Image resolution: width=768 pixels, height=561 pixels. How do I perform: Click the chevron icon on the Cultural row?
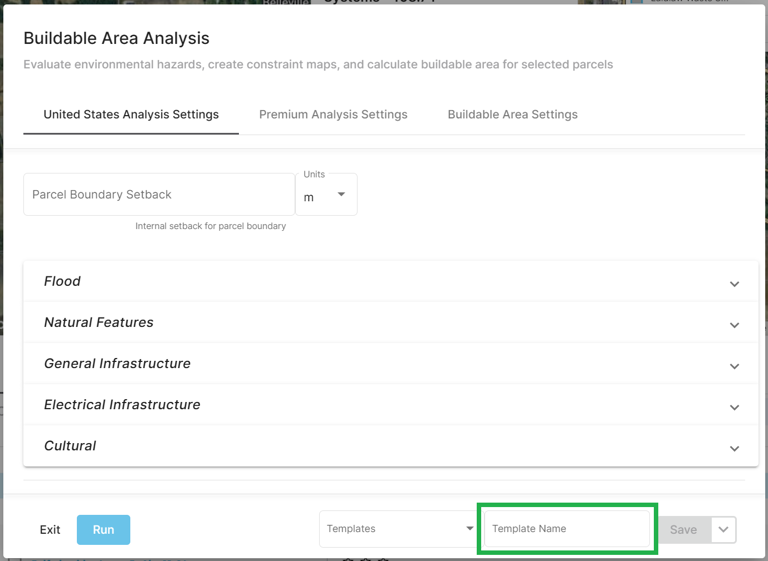tap(734, 448)
